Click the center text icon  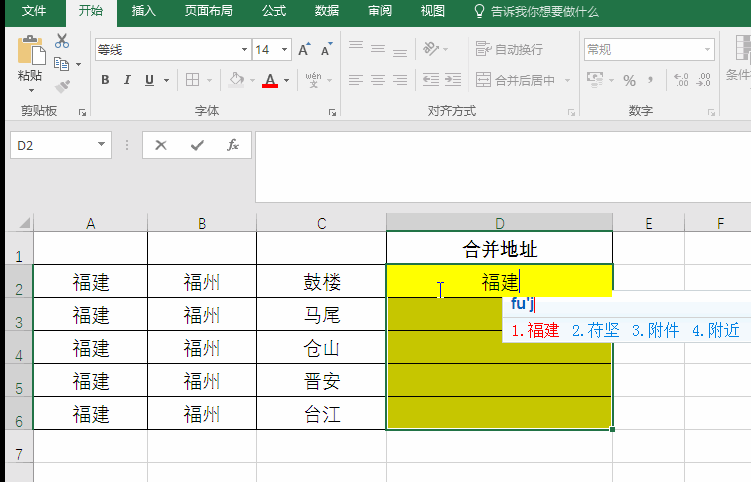[378, 80]
